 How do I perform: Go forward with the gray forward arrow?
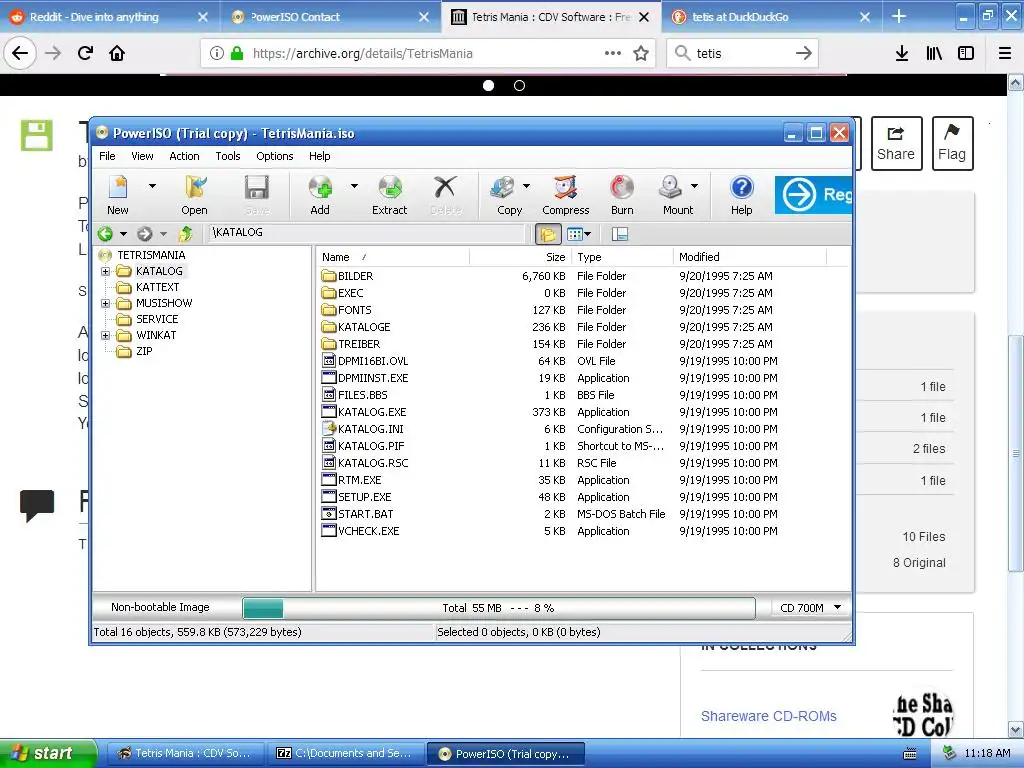(145, 233)
